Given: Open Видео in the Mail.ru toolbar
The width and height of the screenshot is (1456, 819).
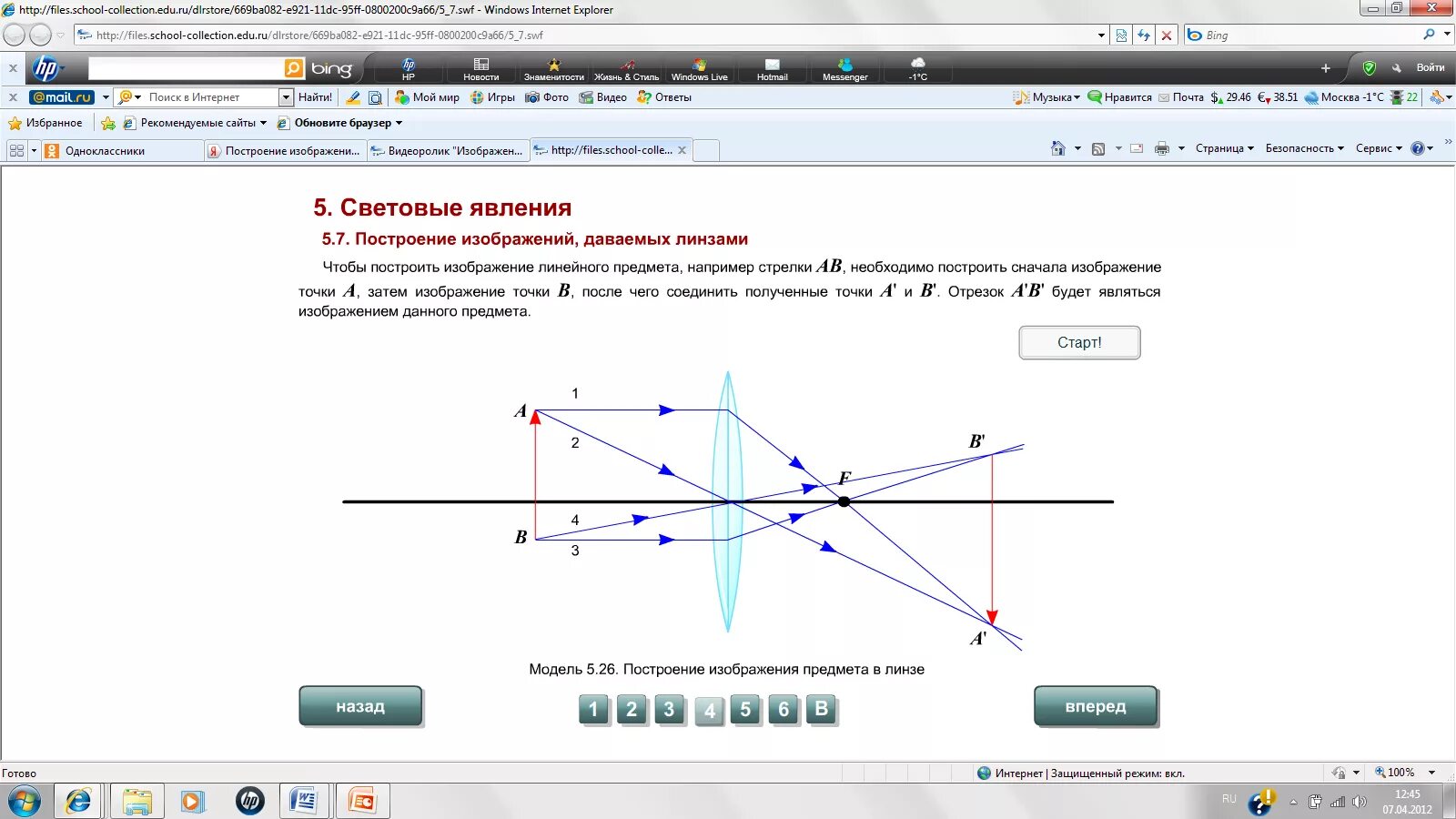Looking at the screenshot, I should [602, 97].
